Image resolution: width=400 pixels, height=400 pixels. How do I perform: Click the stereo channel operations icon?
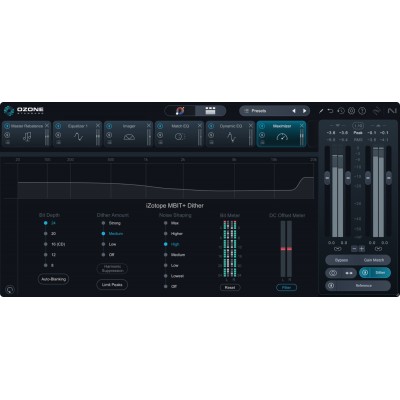click(x=333, y=273)
